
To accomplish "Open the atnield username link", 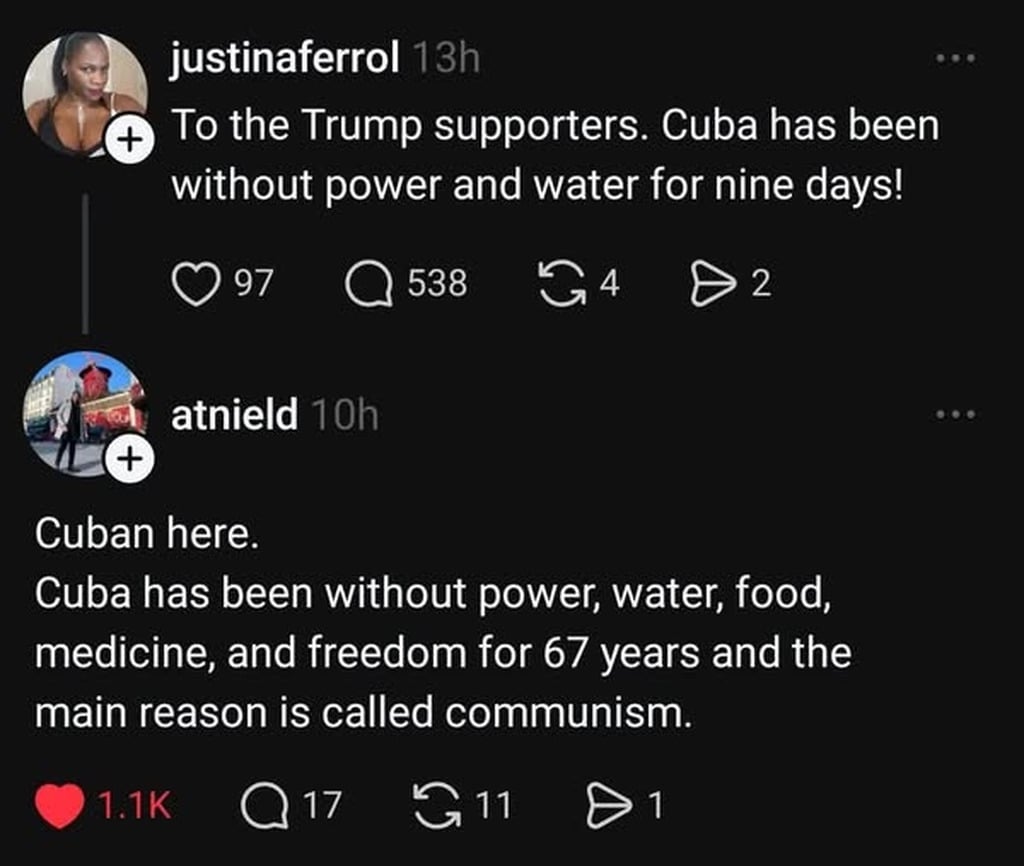I will 234,414.
